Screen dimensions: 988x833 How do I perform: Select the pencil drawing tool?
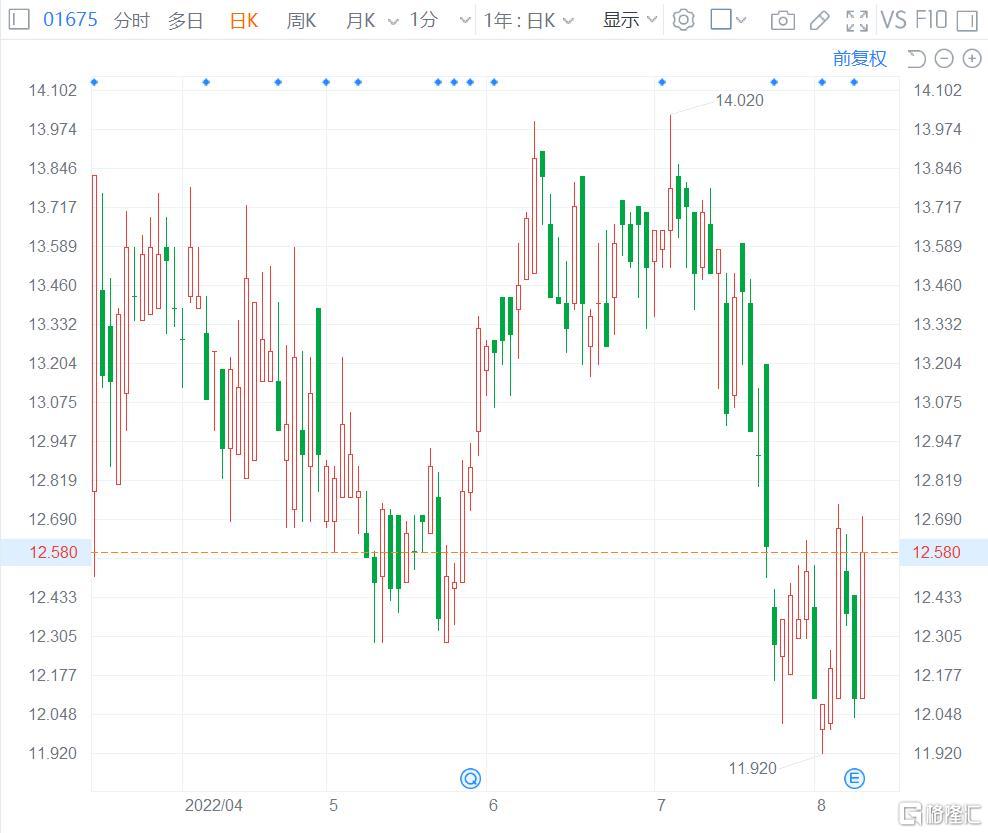pyautogui.click(x=819, y=20)
